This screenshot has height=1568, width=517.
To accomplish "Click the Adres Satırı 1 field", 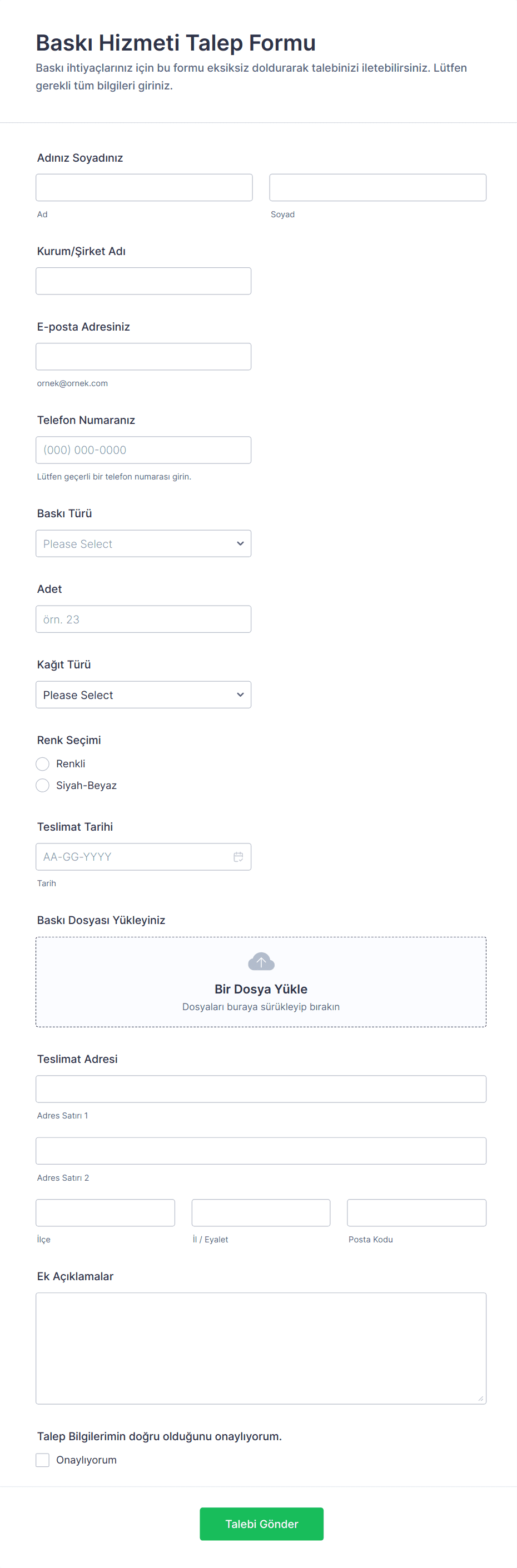I will tap(261, 1089).
